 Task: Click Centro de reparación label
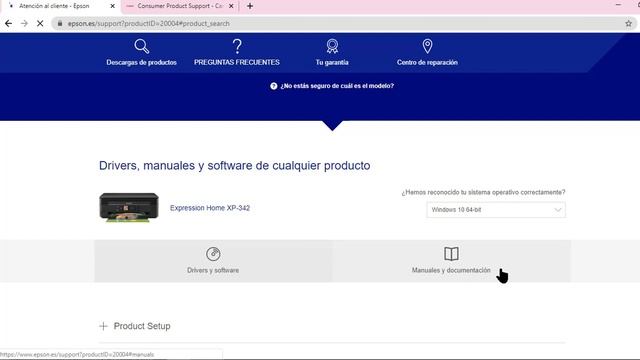[427, 62]
